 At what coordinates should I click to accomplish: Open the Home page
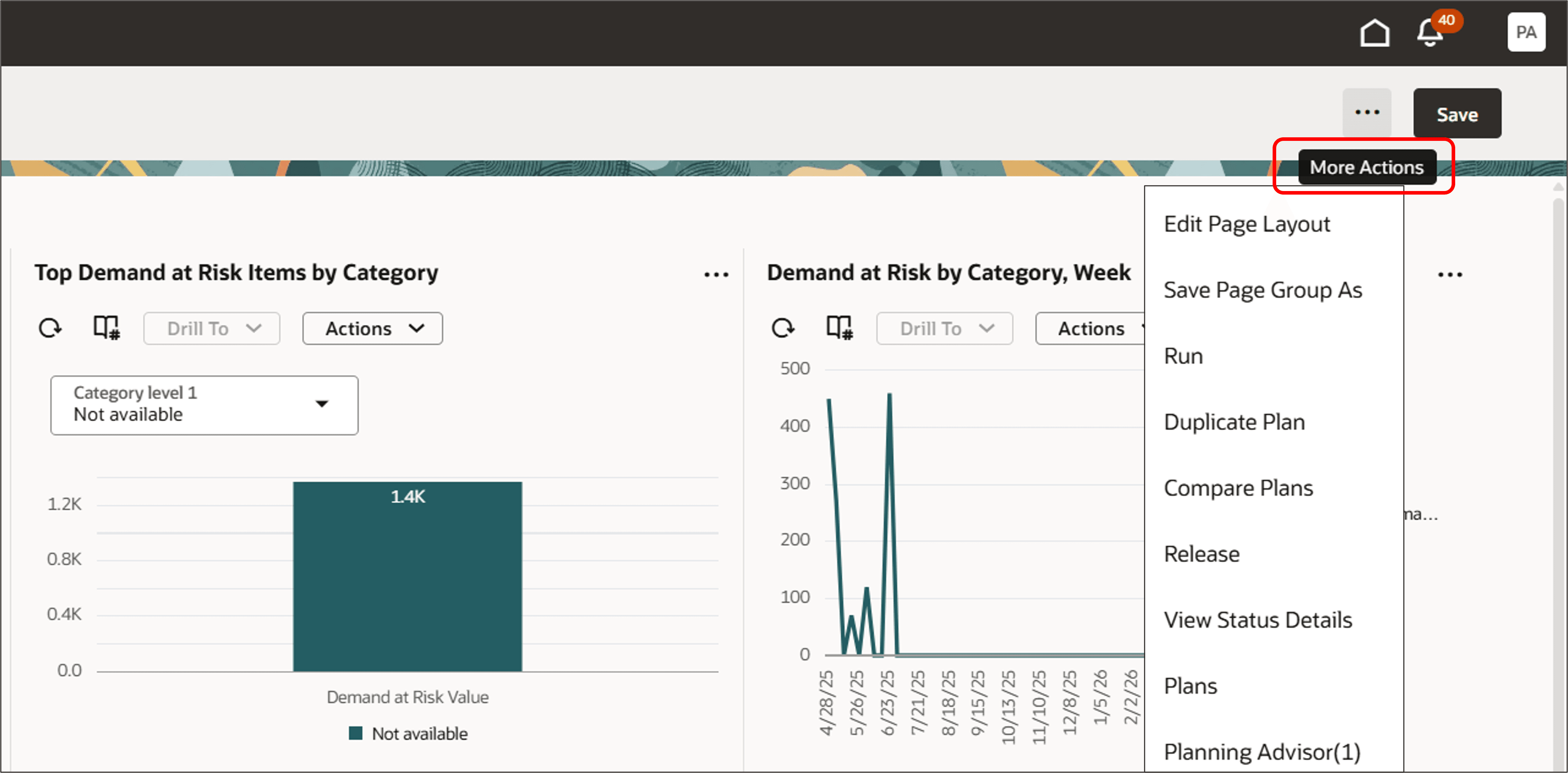click(1375, 32)
